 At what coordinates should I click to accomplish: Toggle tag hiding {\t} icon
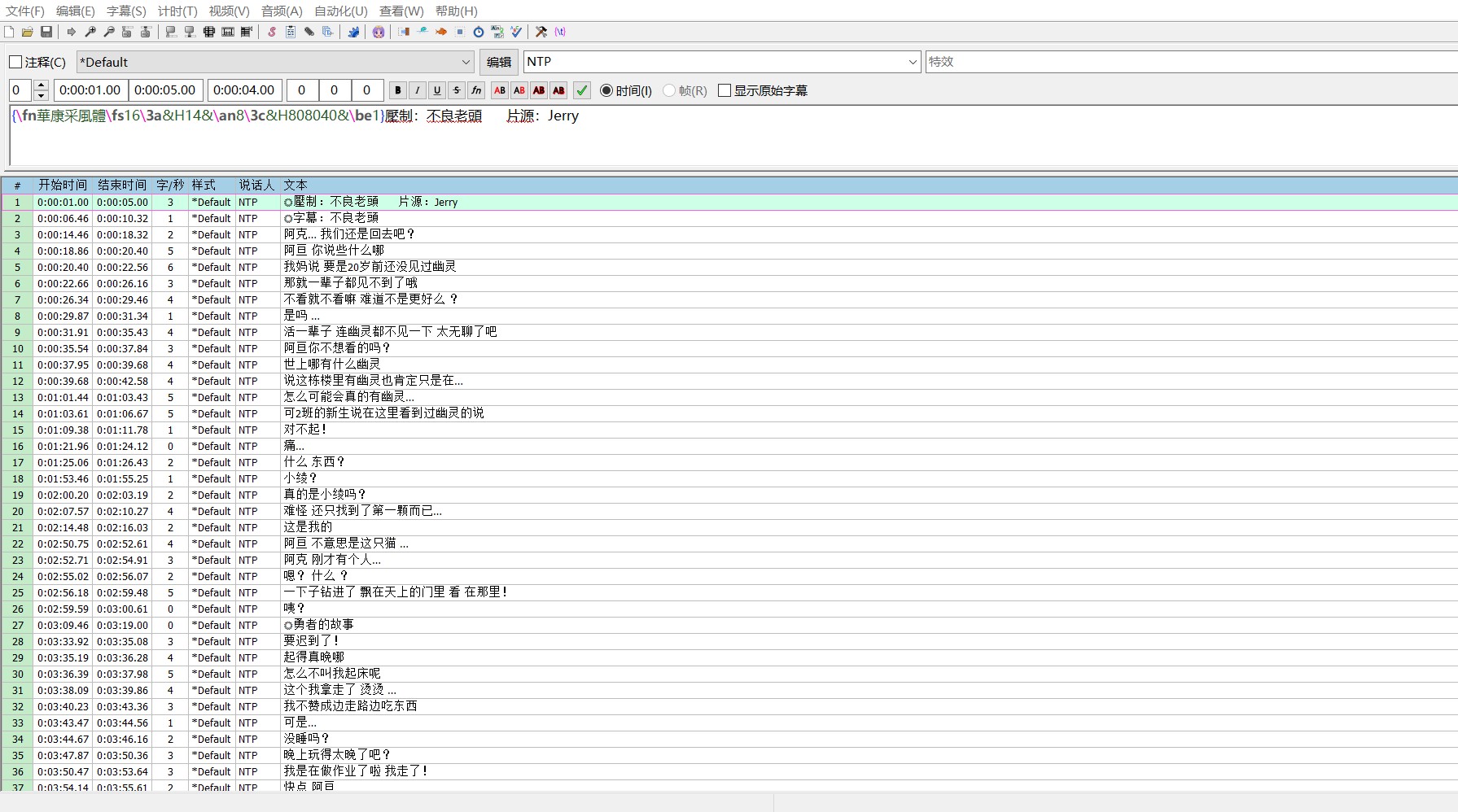click(560, 32)
